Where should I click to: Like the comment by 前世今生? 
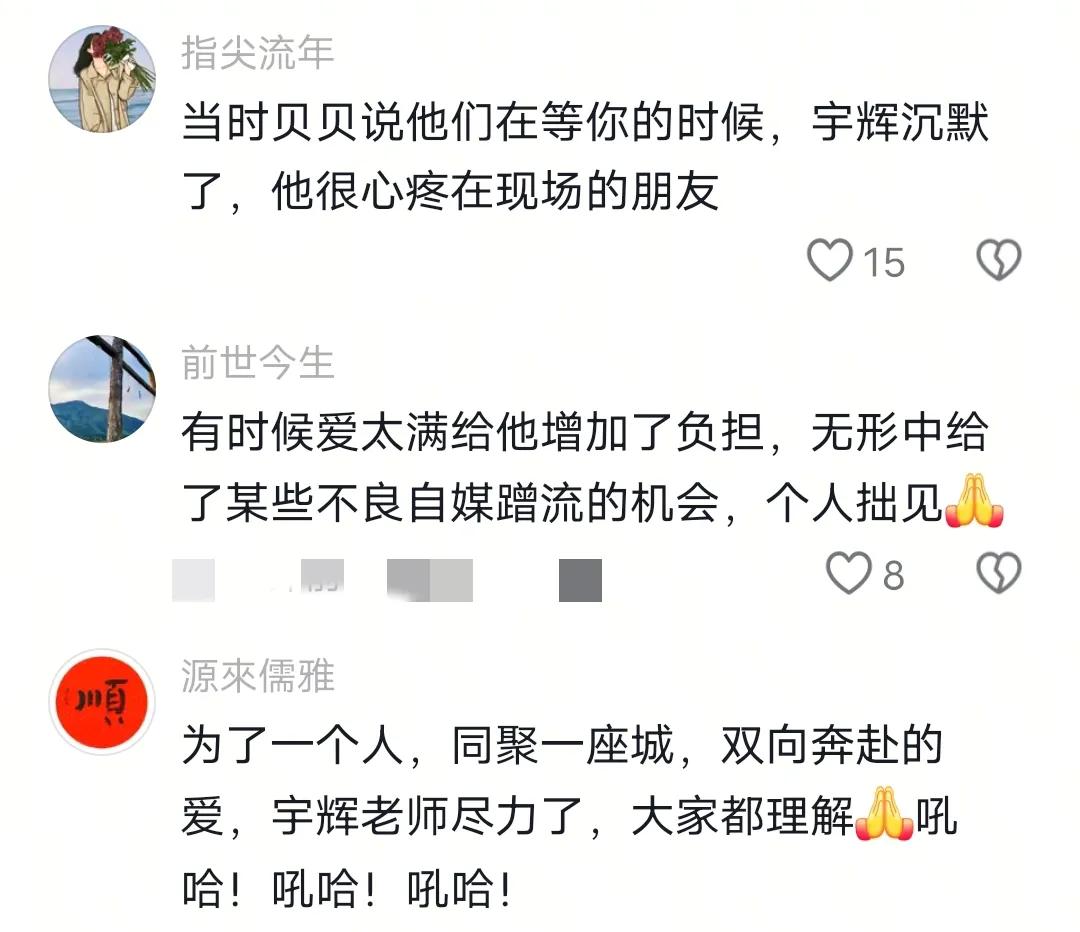point(848,572)
